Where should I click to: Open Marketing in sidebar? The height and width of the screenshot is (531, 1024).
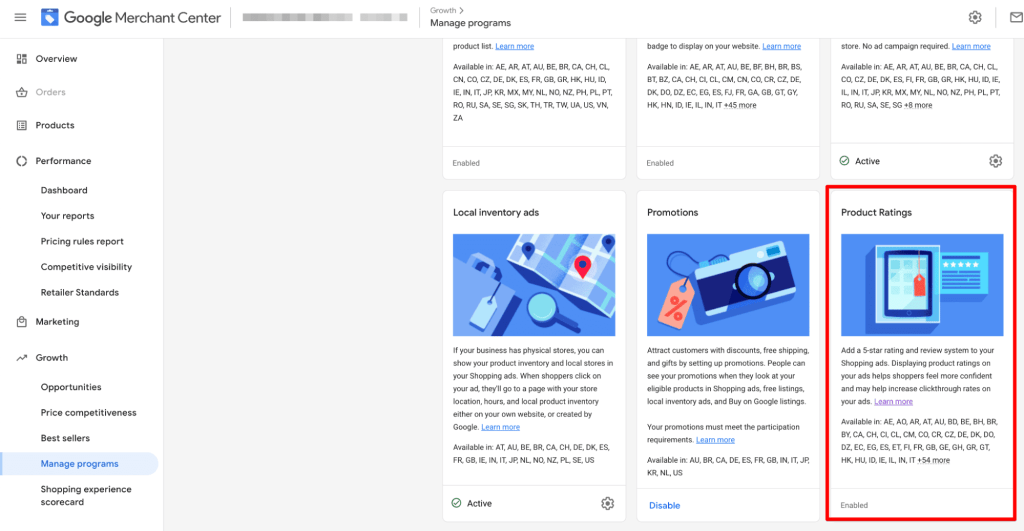57,322
